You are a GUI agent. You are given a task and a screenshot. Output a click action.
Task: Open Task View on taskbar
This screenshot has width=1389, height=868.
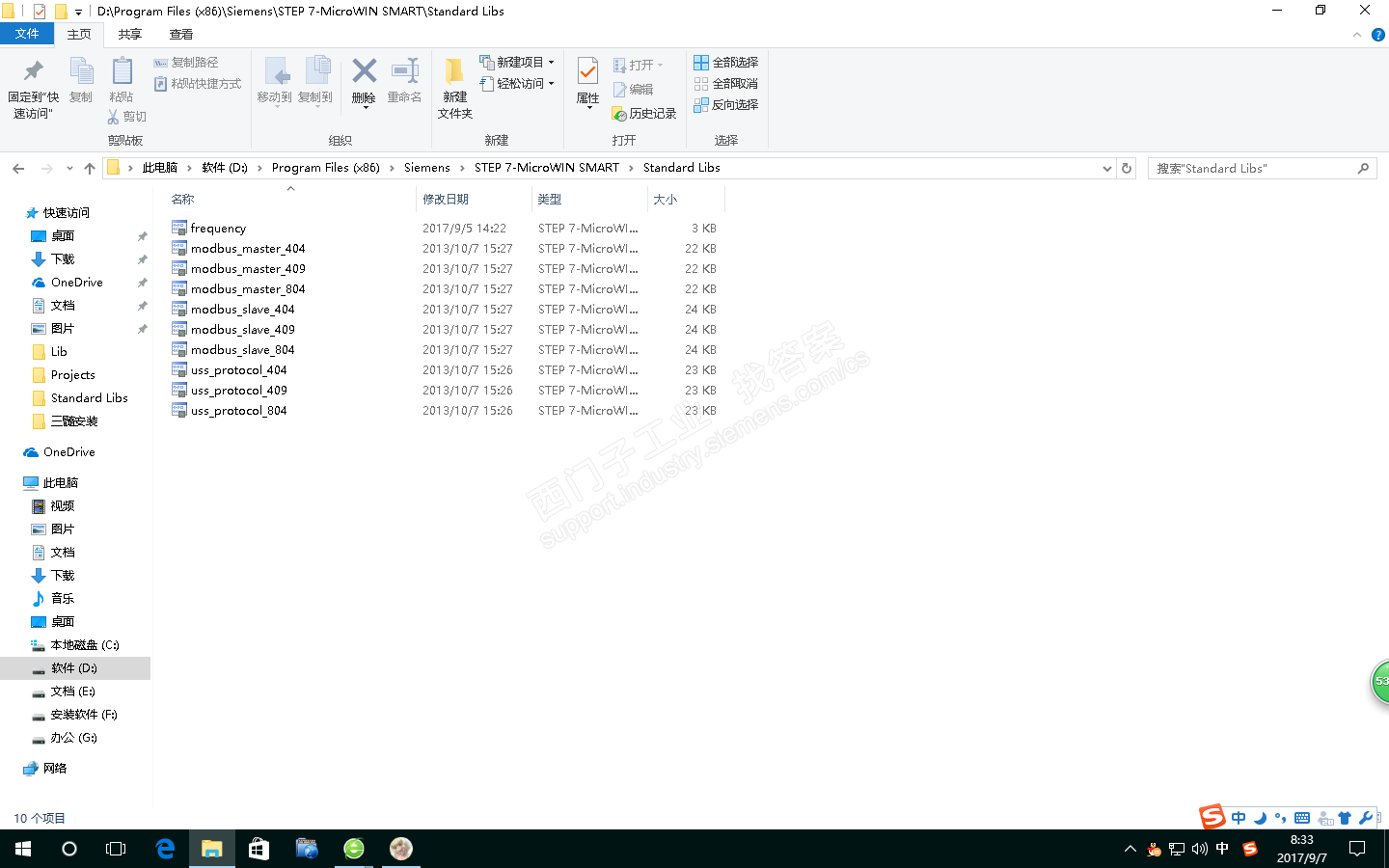[x=116, y=849]
